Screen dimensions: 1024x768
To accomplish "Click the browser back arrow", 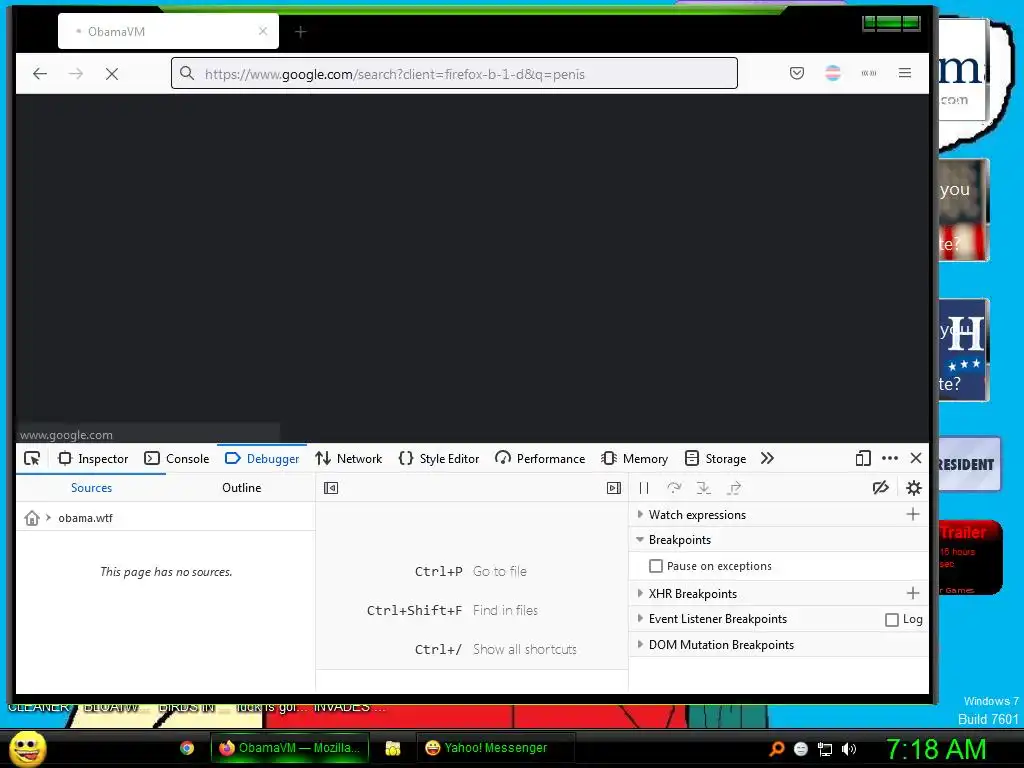I will click(40, 74).
